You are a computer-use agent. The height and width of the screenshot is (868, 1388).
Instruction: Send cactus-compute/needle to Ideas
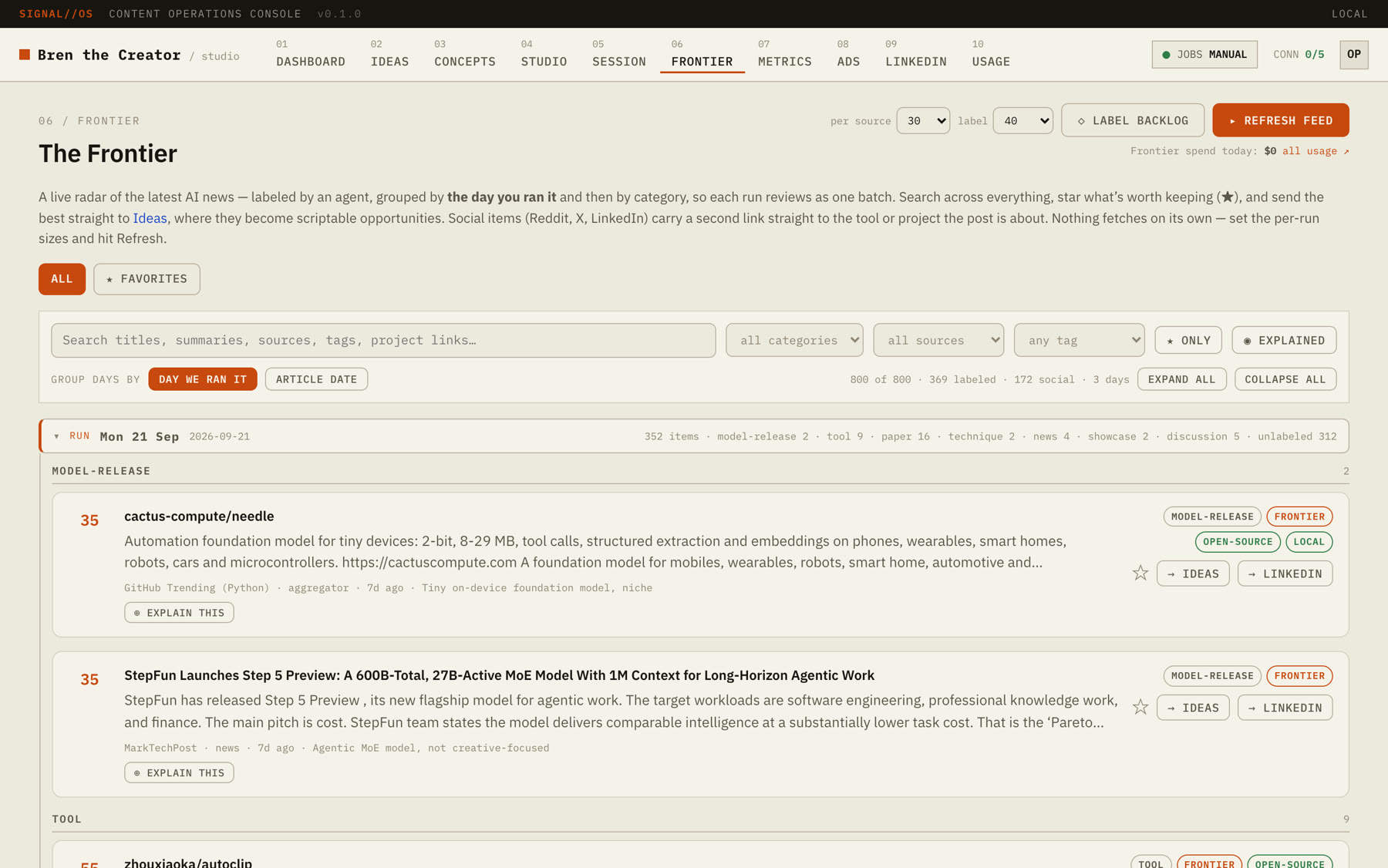(1192, 574)
